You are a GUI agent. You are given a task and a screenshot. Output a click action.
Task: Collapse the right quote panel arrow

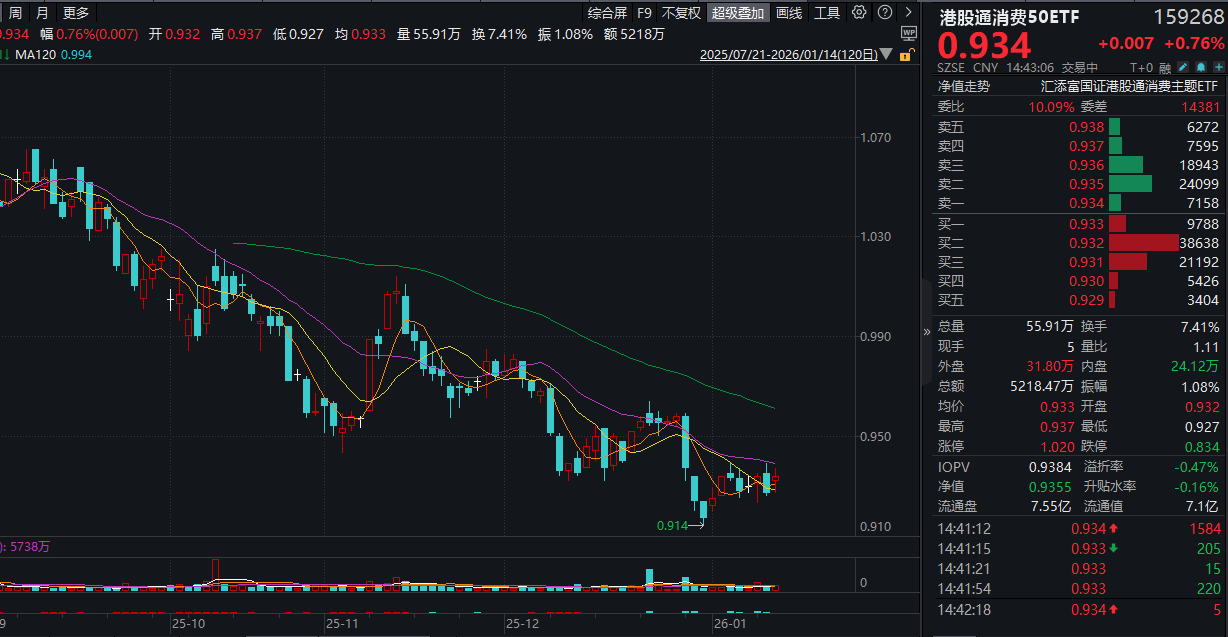925,332
